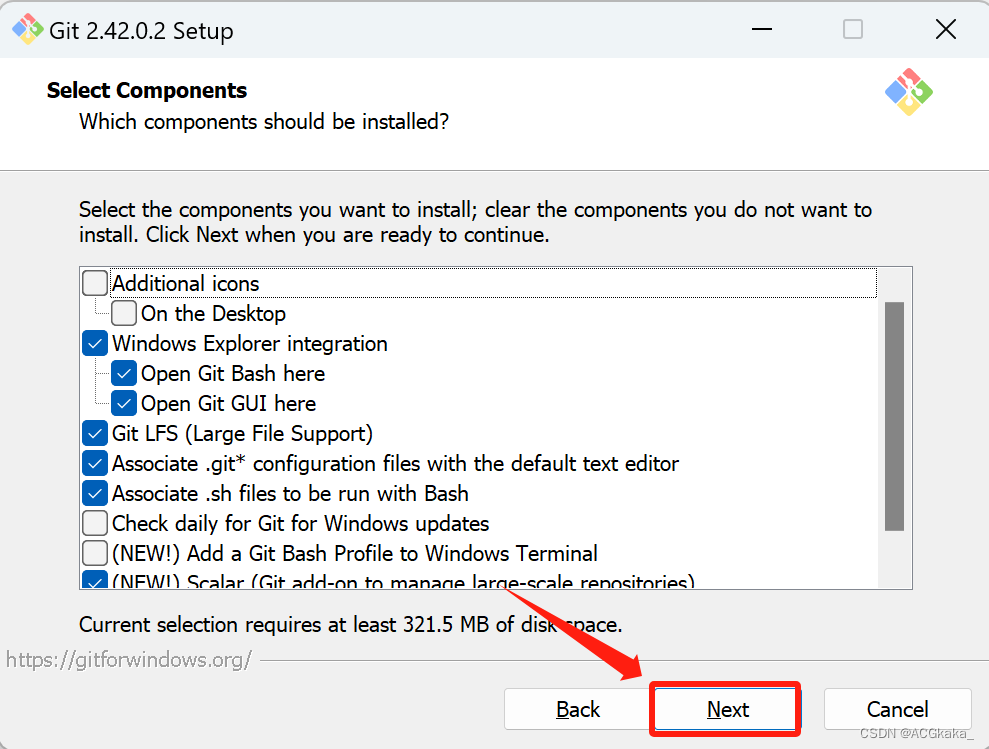Uncheck Associate .sh files with Bash
The height and width of the screenshot is (749, 989).
95,493
